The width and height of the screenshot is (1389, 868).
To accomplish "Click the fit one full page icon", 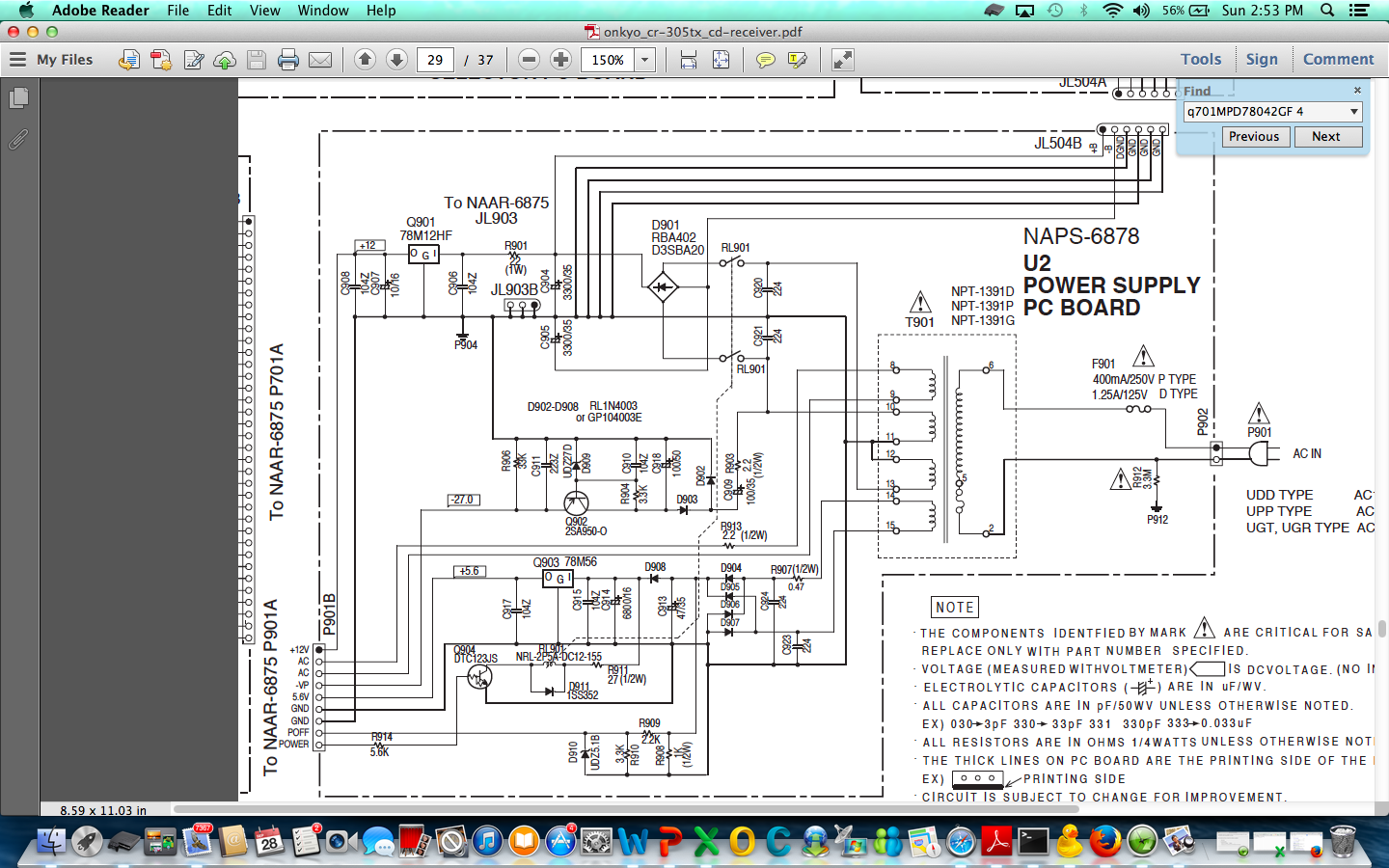I will (x=721, y=60).
